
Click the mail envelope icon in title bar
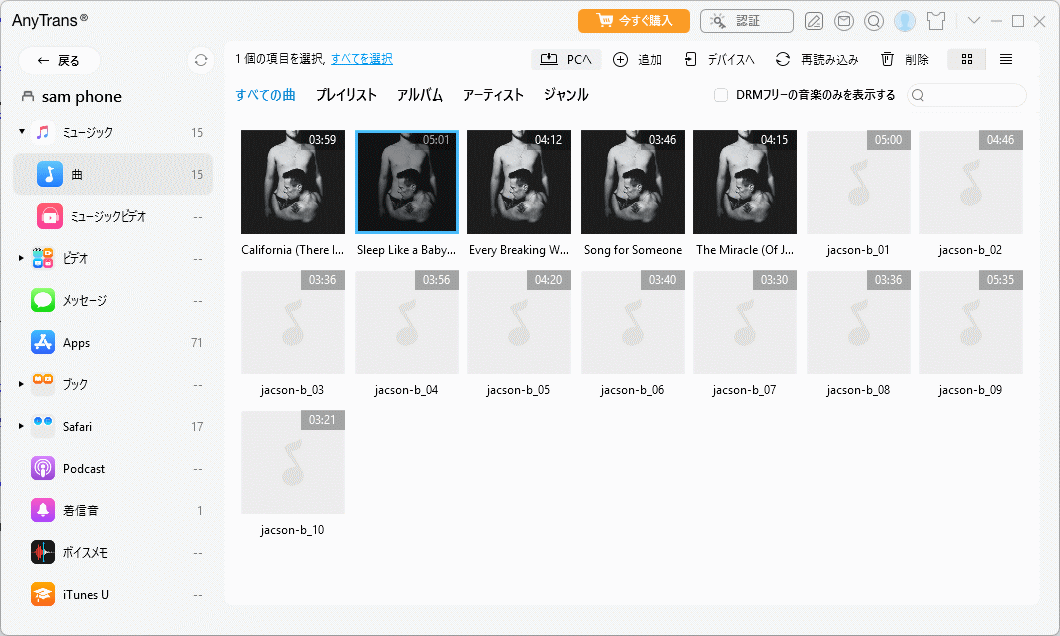coord(844,22)
